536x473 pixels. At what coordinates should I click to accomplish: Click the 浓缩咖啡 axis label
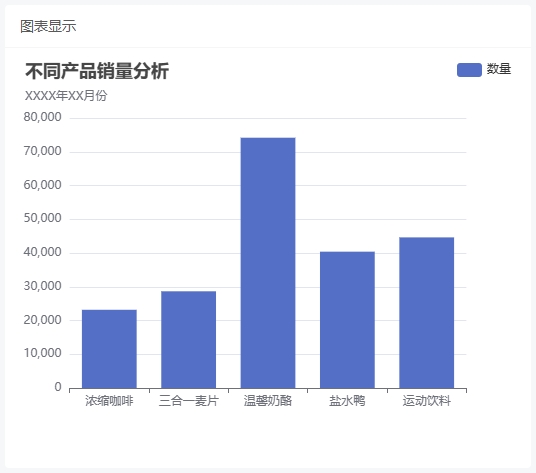109,401
